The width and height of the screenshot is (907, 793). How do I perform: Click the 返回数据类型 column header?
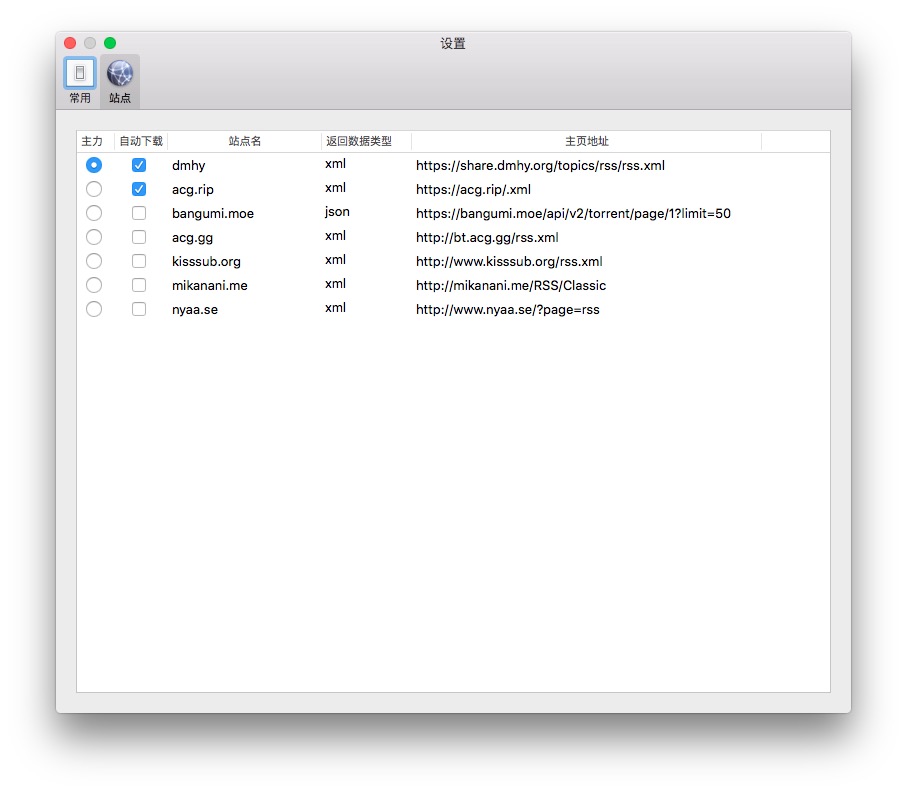click(366, 142)
